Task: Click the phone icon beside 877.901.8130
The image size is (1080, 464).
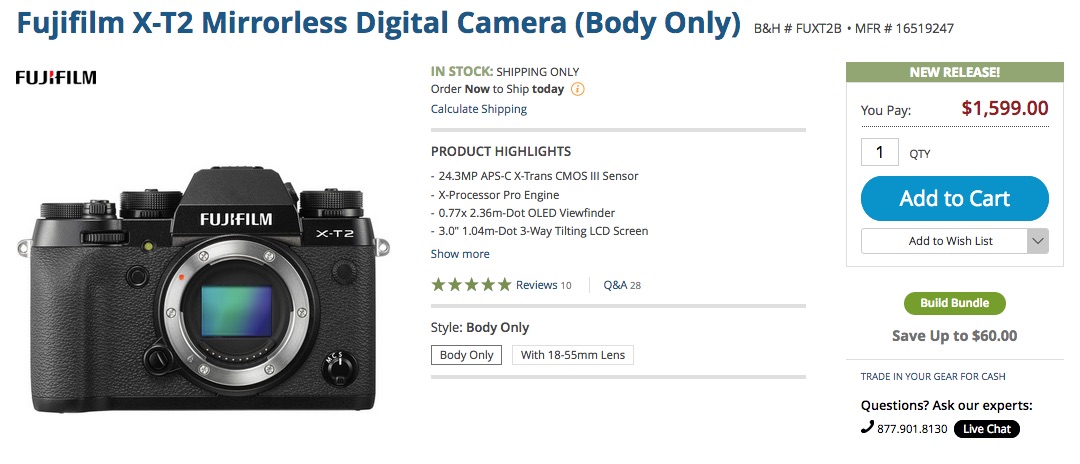Action: (x=867, y=428)
